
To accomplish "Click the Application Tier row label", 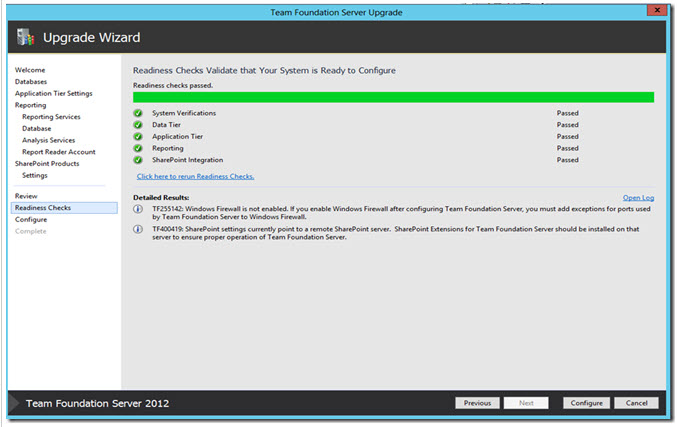I will pos(177,136).
